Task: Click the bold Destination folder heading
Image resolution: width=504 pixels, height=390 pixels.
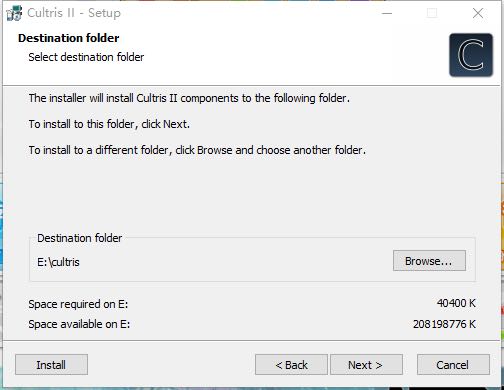Action: pyautogui.click(x=69, y=38)
